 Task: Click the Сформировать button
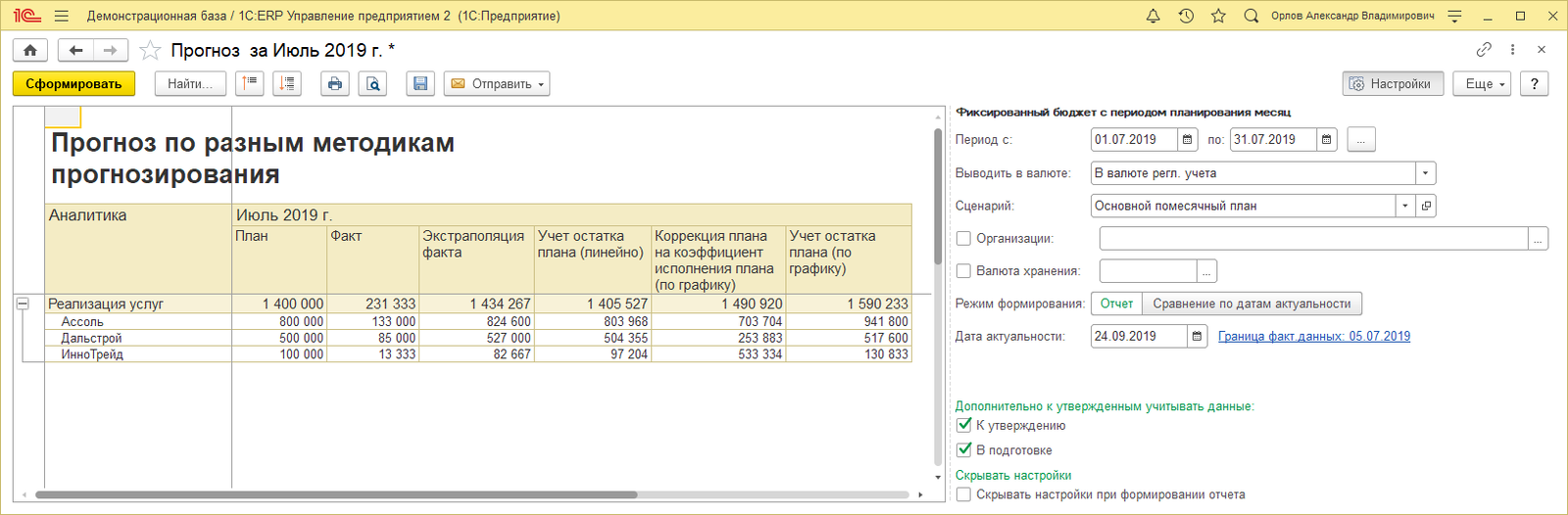pyautogui.click(x=73, y=84)
